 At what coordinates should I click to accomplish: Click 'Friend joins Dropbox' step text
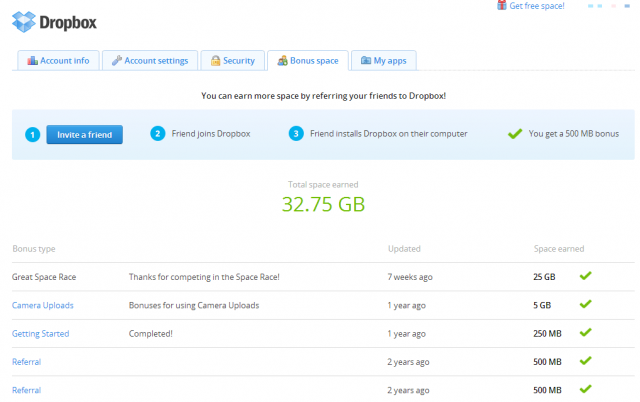[211, 134]
